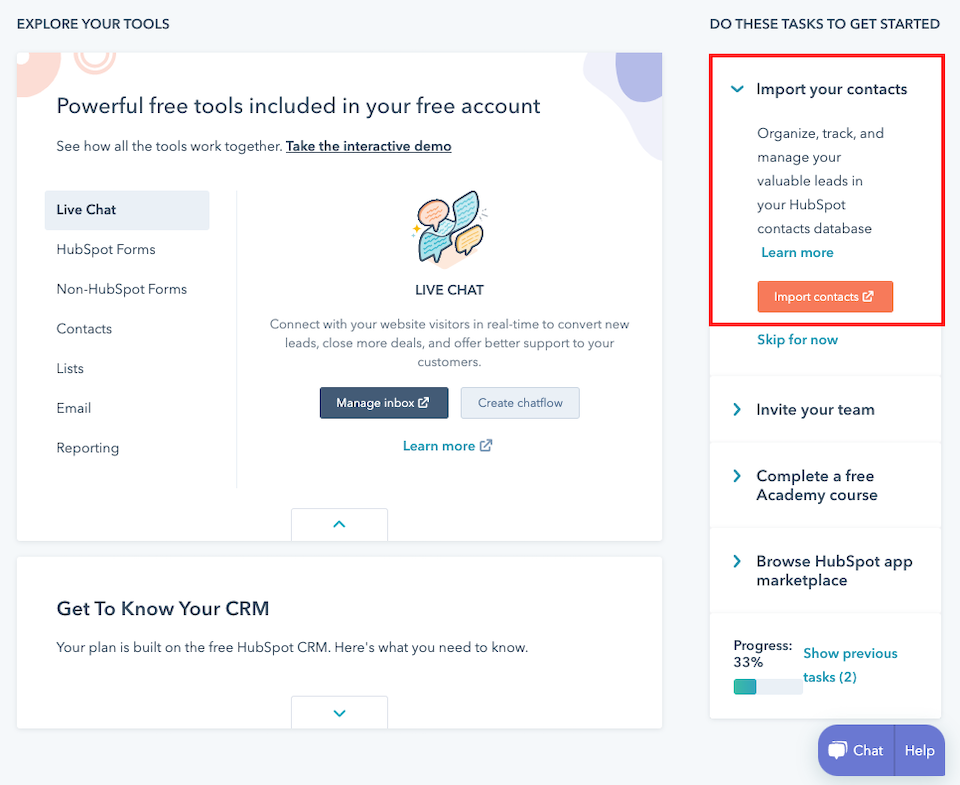Expand the Invite your team task
960x785 pixels.
pyautogui.click(x=739, y=409)
